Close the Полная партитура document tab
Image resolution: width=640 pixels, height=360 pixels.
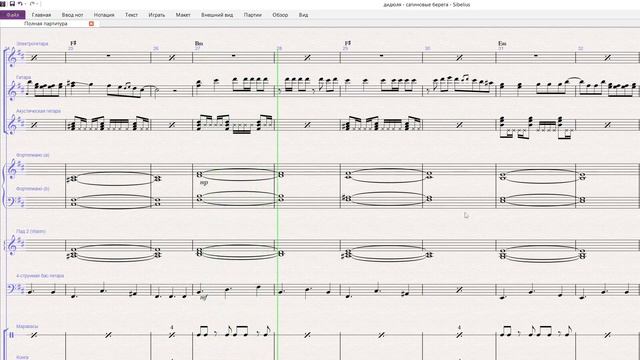pyautogui.click(x=91, y=24)
